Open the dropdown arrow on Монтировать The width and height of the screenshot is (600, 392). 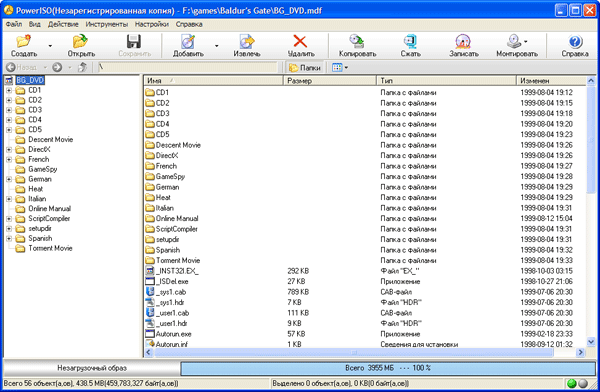point(526,41)
